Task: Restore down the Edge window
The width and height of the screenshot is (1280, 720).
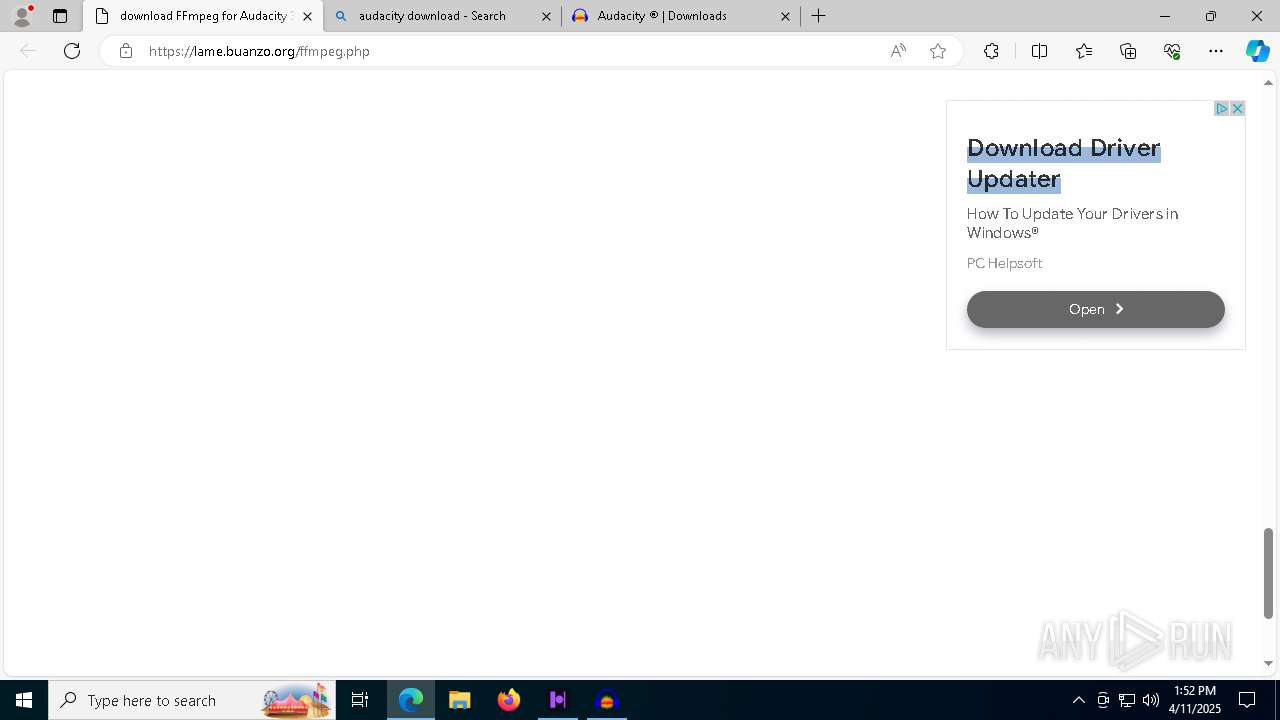Action: coord(1211,16)
